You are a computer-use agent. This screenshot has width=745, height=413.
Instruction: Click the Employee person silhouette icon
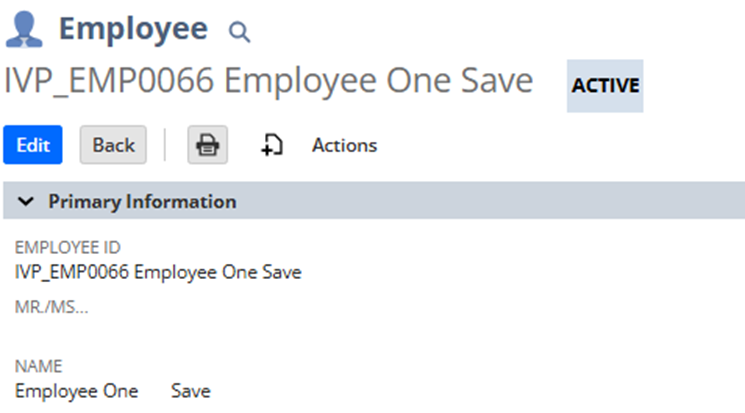[24, 29]
